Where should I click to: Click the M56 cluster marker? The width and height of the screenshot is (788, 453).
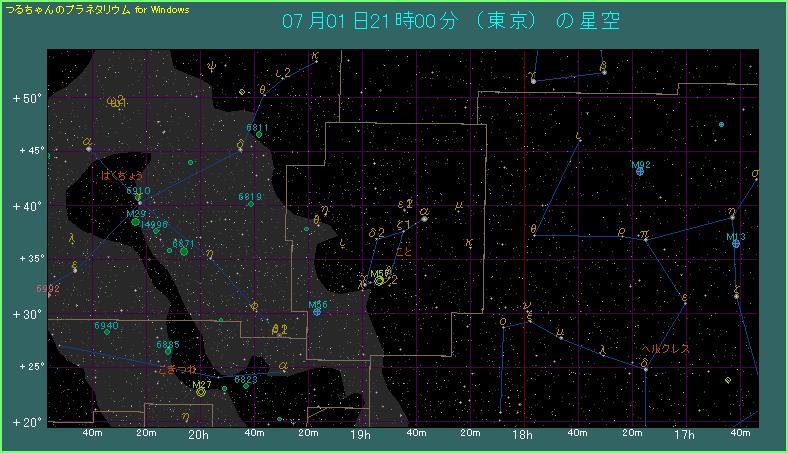317,311
